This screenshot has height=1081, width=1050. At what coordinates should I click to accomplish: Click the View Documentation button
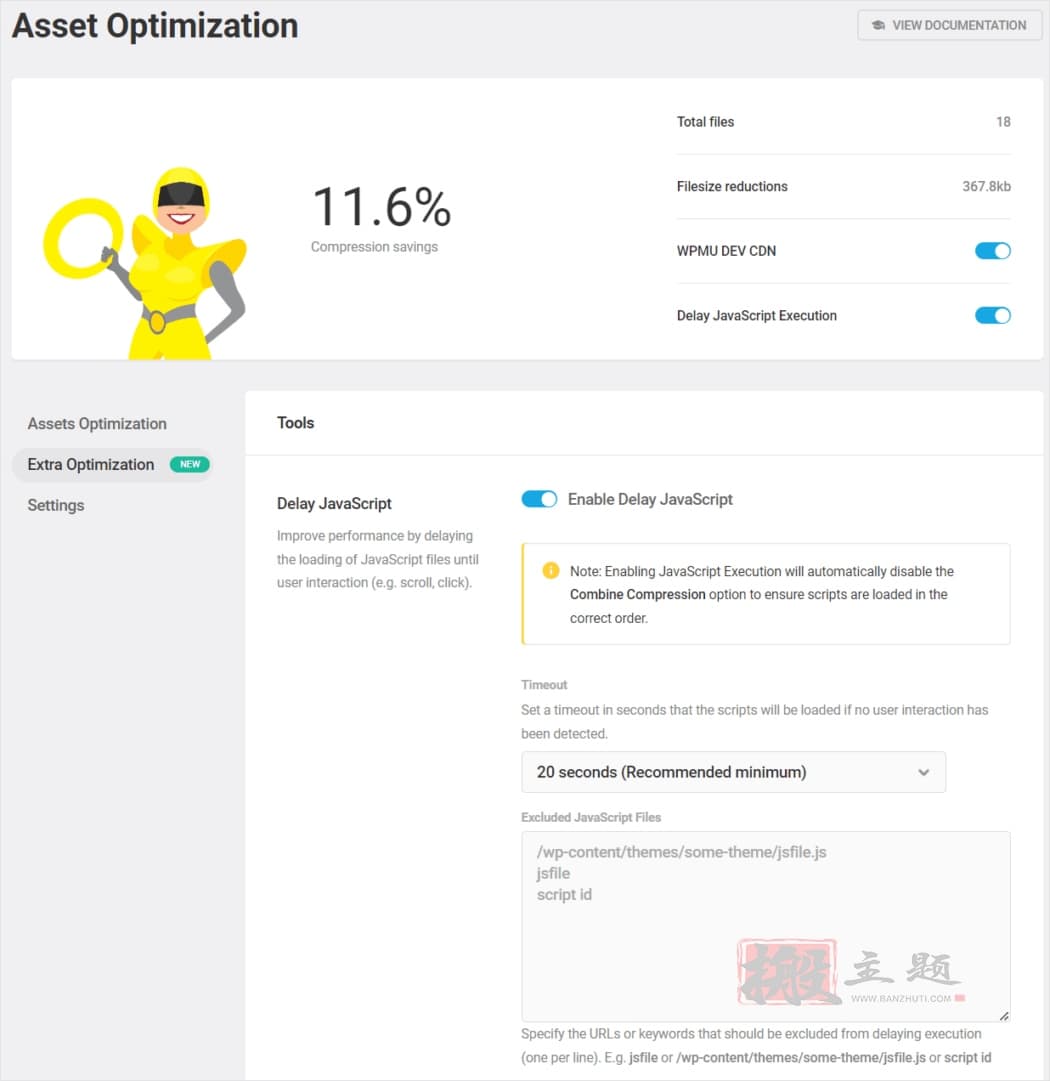(x=949, y=26)
